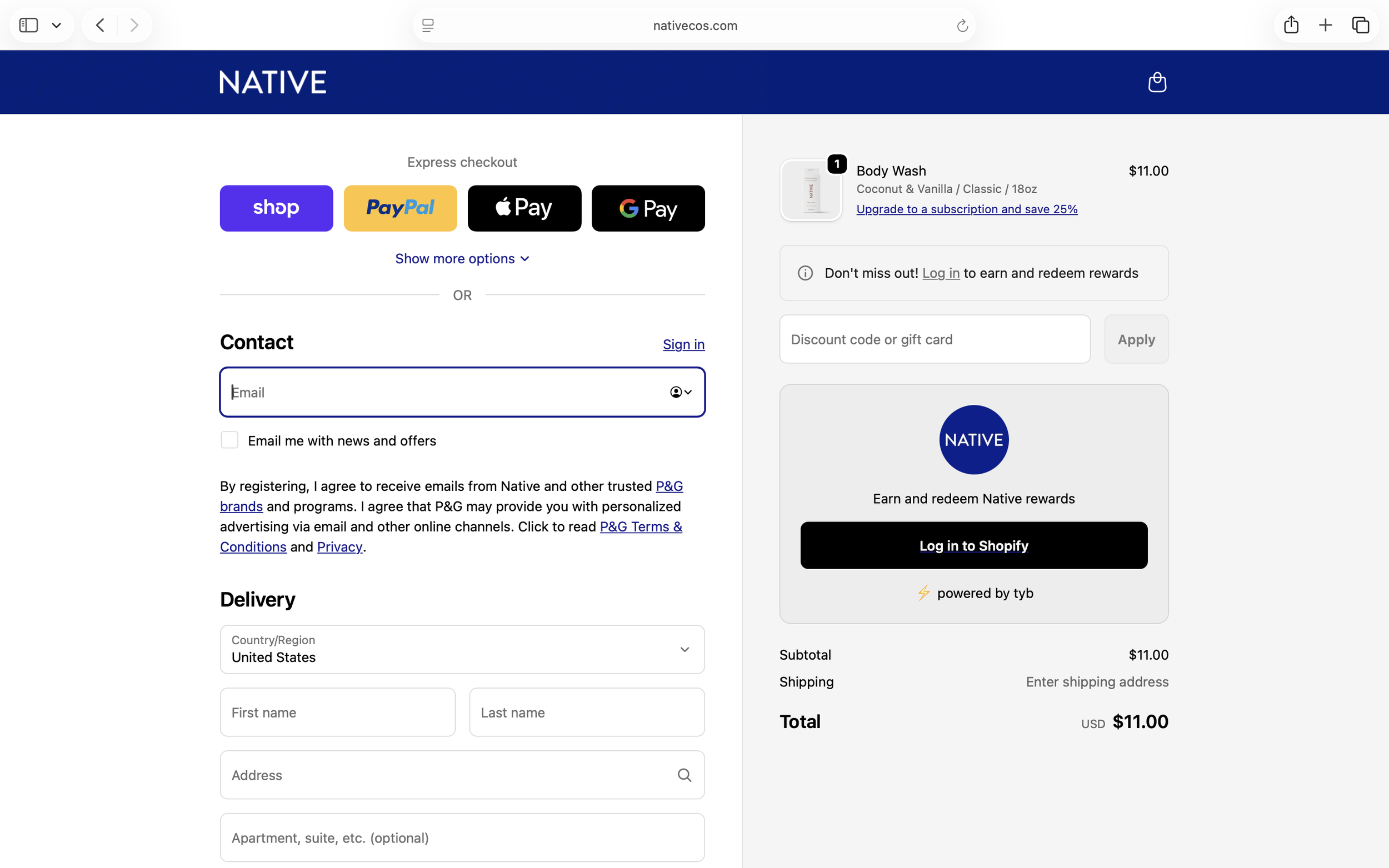Click the Address search magnifier icon

click(x=684, y=775)
